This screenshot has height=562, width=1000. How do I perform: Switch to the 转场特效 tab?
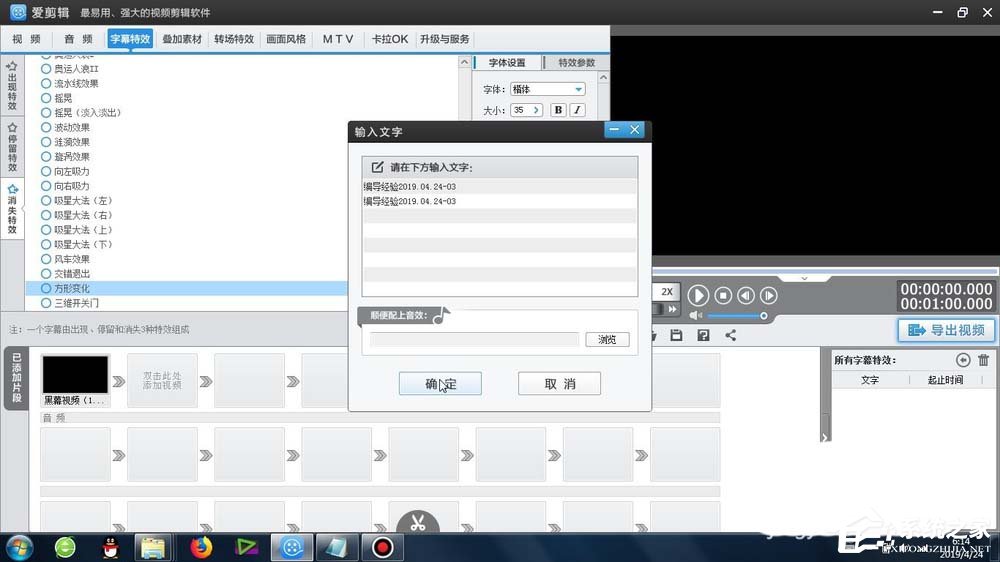[x=234, y=39]
